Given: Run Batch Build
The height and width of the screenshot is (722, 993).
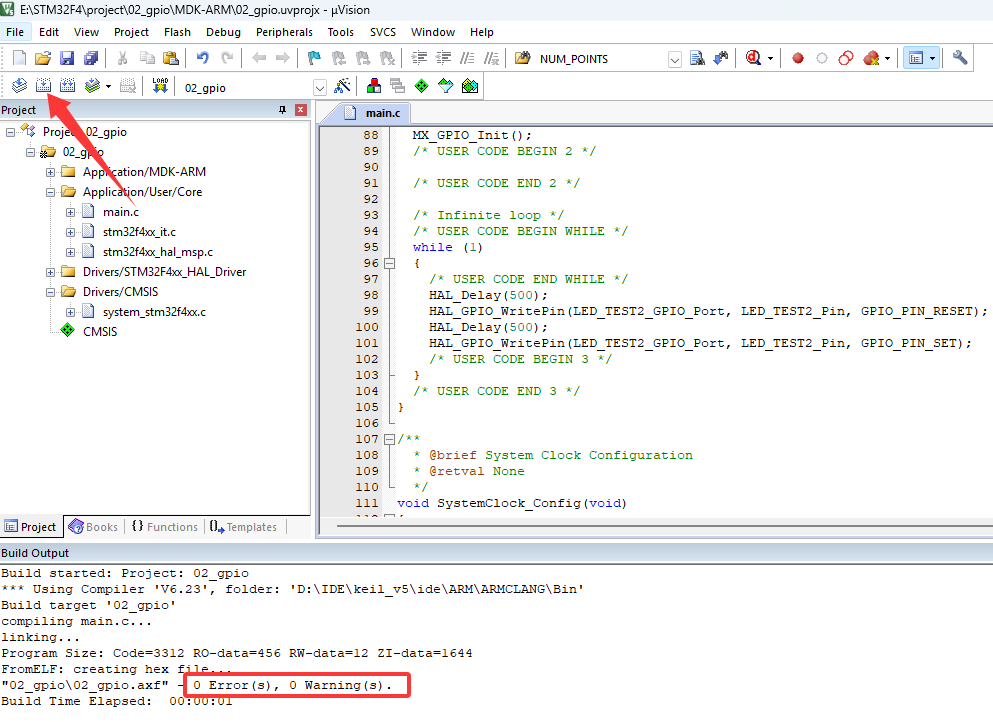Looking at the screenshot, I should (93, 86).
